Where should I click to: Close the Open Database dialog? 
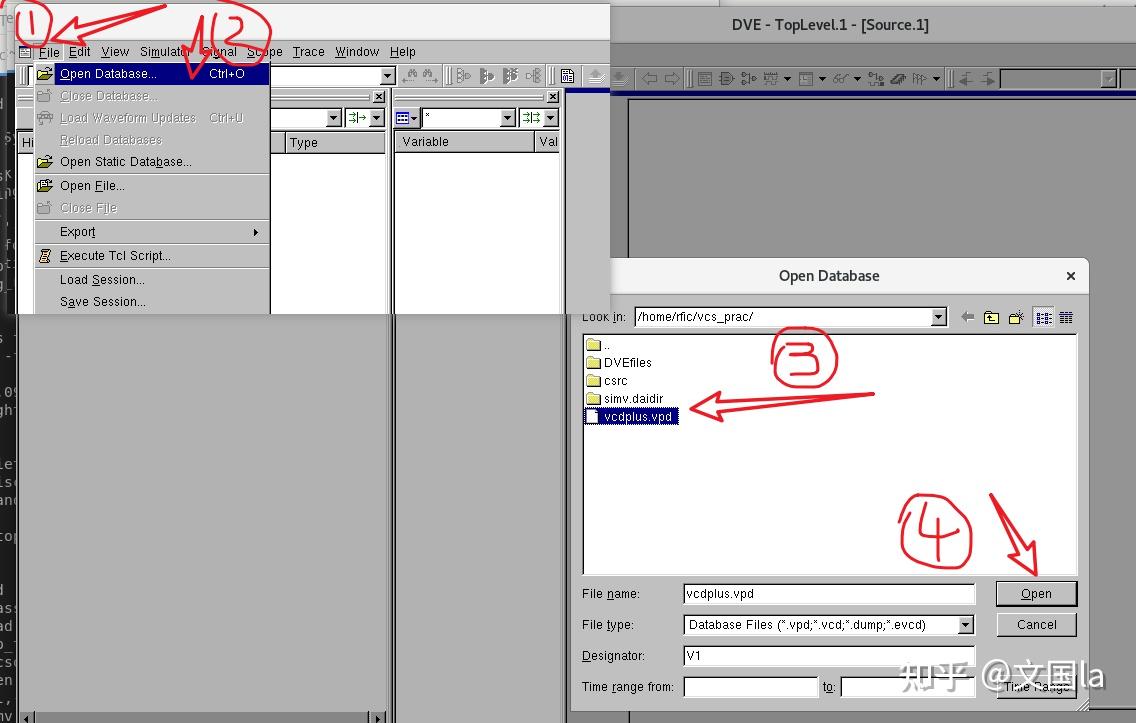tap(1071, 276)
